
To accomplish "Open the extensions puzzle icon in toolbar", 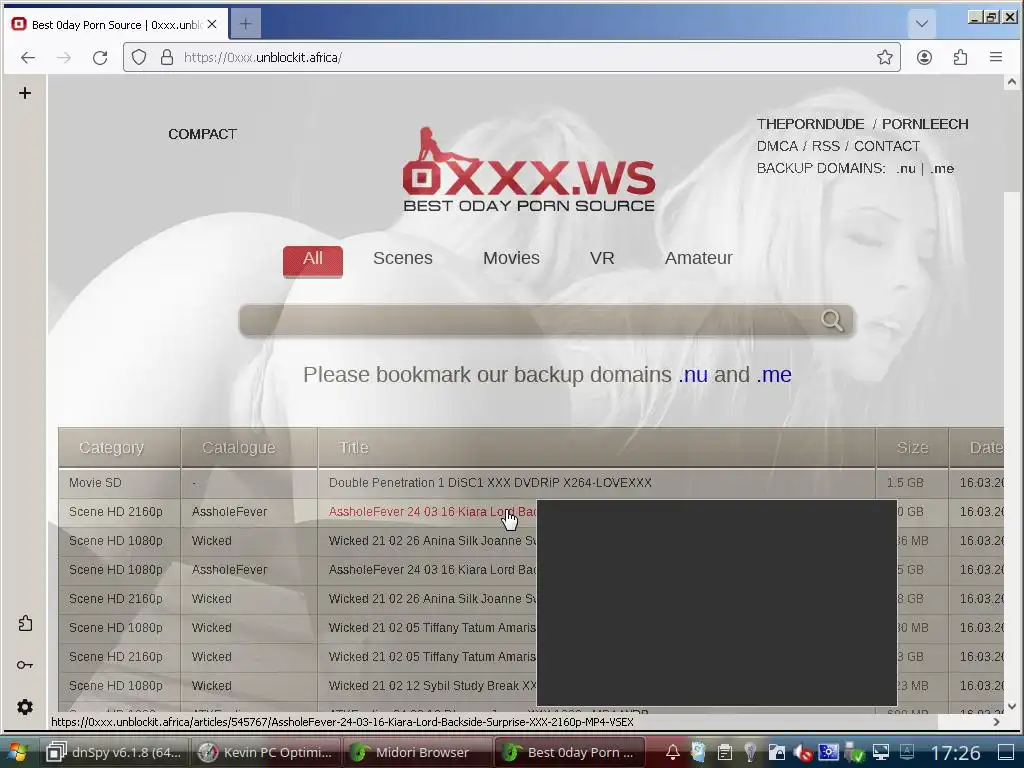I will [960, 57].
